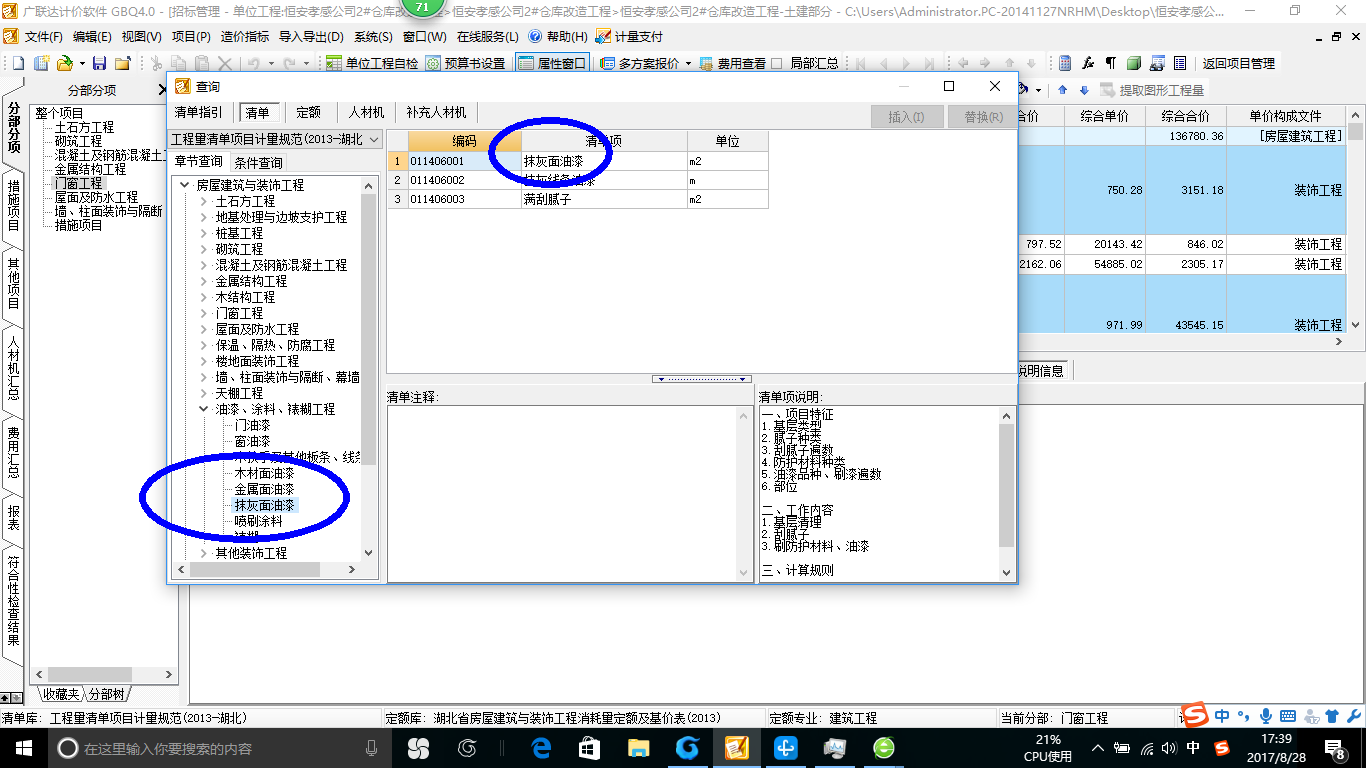Click the 替换(R) button in the query dialog
This screenshot has width=1366, height=768.
[x=983, y=117]
